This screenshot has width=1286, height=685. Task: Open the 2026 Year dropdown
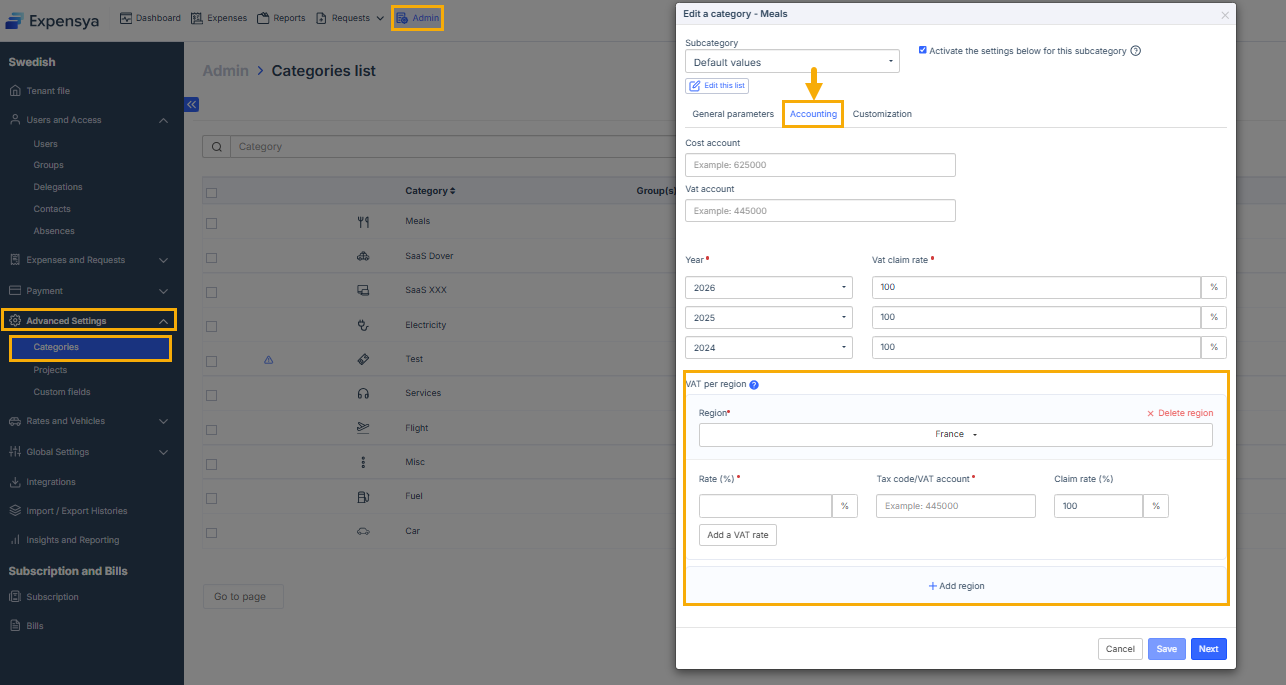[768, 288]
